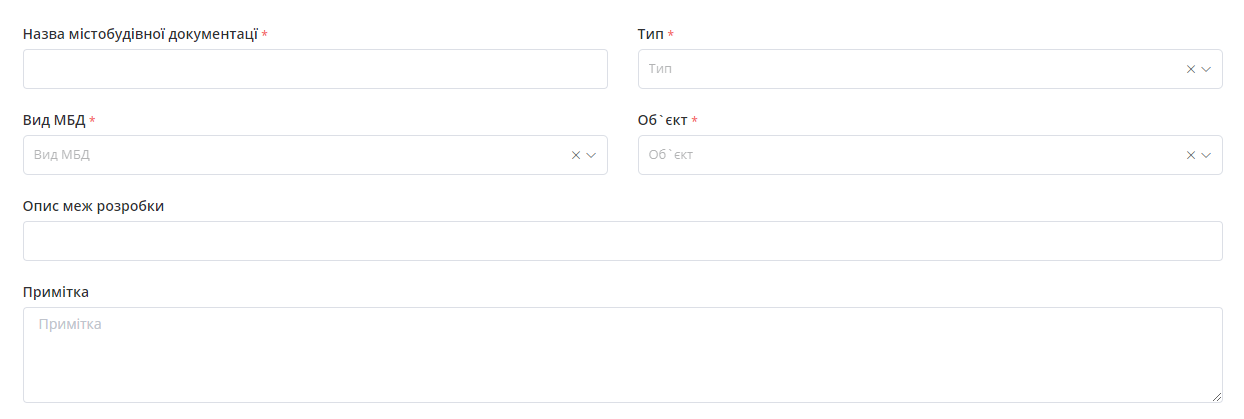Click the Вид МБД field label
Viewport: 1244px width, 419px height.
pyautogui.click(x=54, y=120)
